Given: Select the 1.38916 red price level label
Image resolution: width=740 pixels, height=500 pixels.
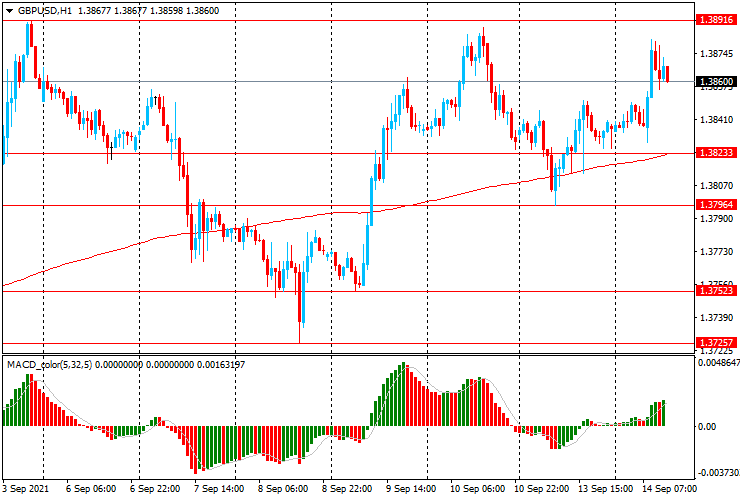Looking at the screenshot, I should pos(717,20).
